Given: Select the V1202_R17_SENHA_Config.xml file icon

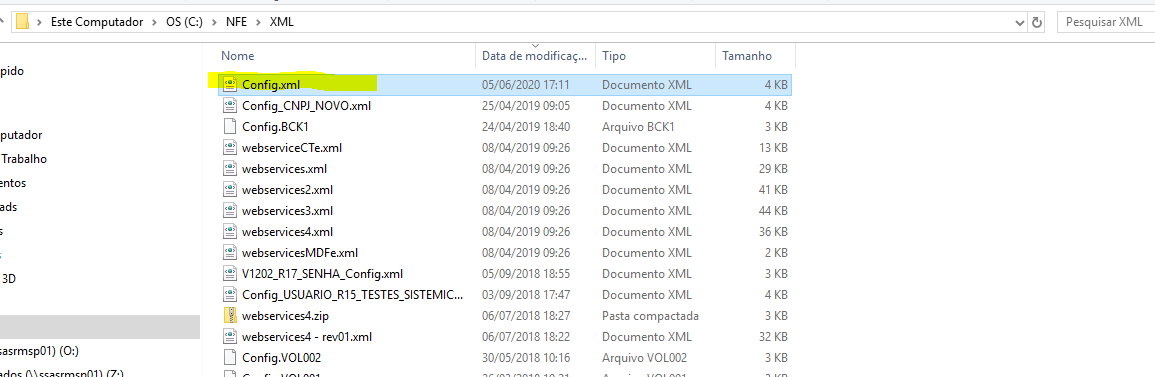Looking at the screenshot, I should (229, 274).
